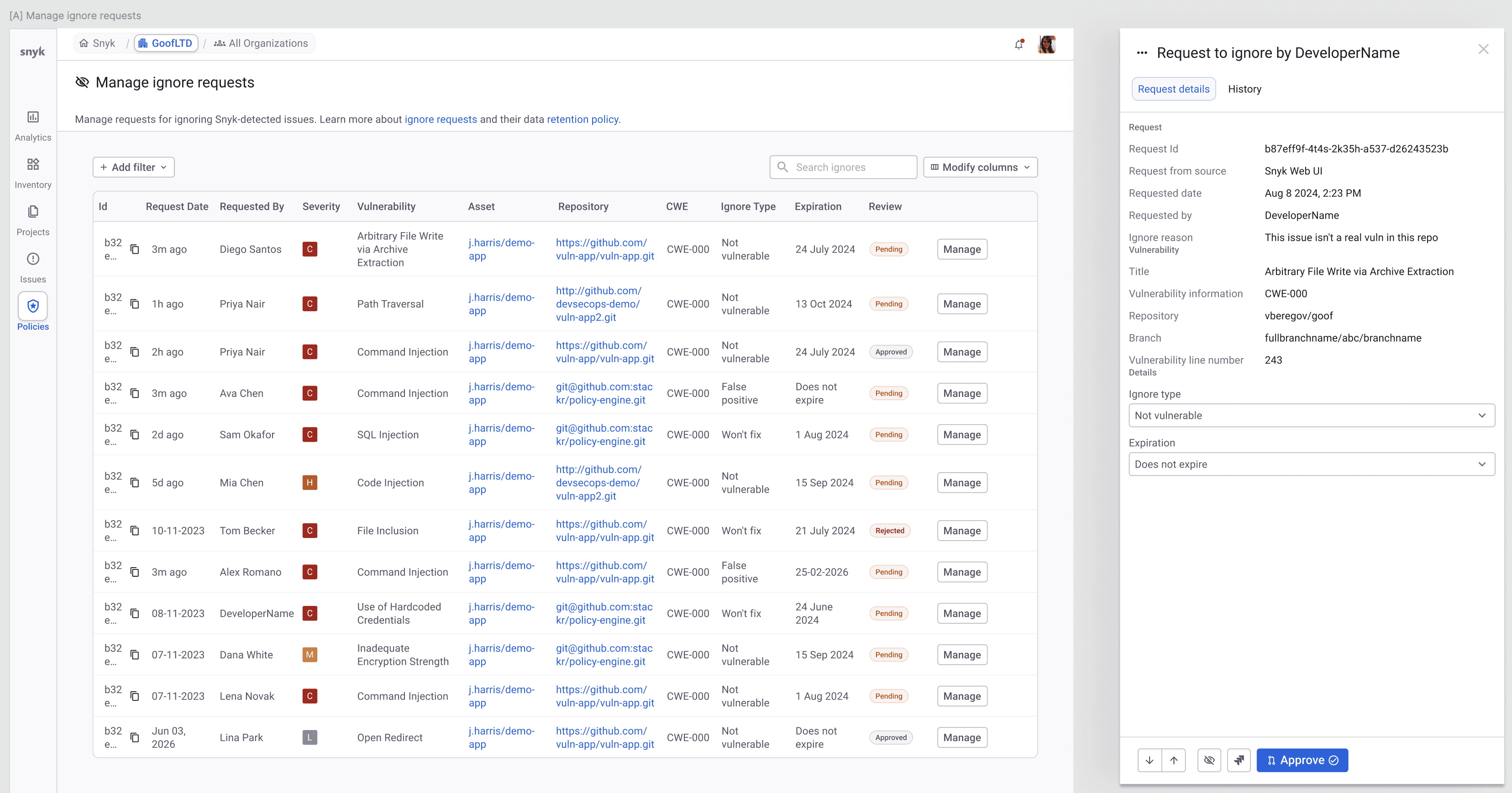Select the Request details tab
Image resolution: width=1512 pixels, height=793 pixels.
(1173, 89)
